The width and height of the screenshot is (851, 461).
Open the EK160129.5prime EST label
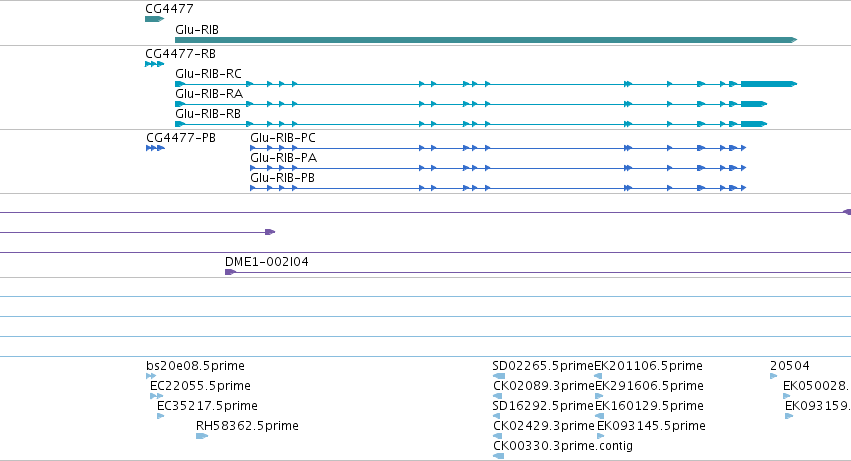pyautogui.click(x=649, y=406)
